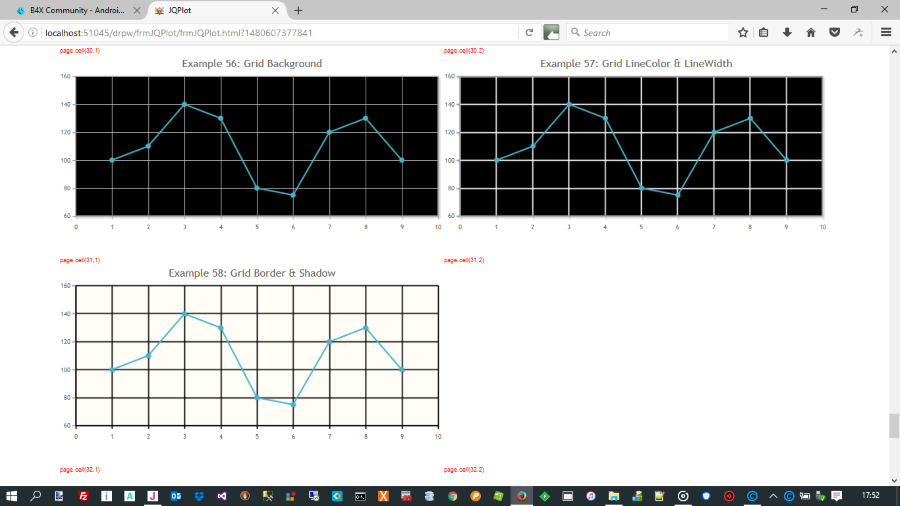Click the Example 57: Grid LineColor & LineWidth title

pyautogui.click(x=636, y=64)
